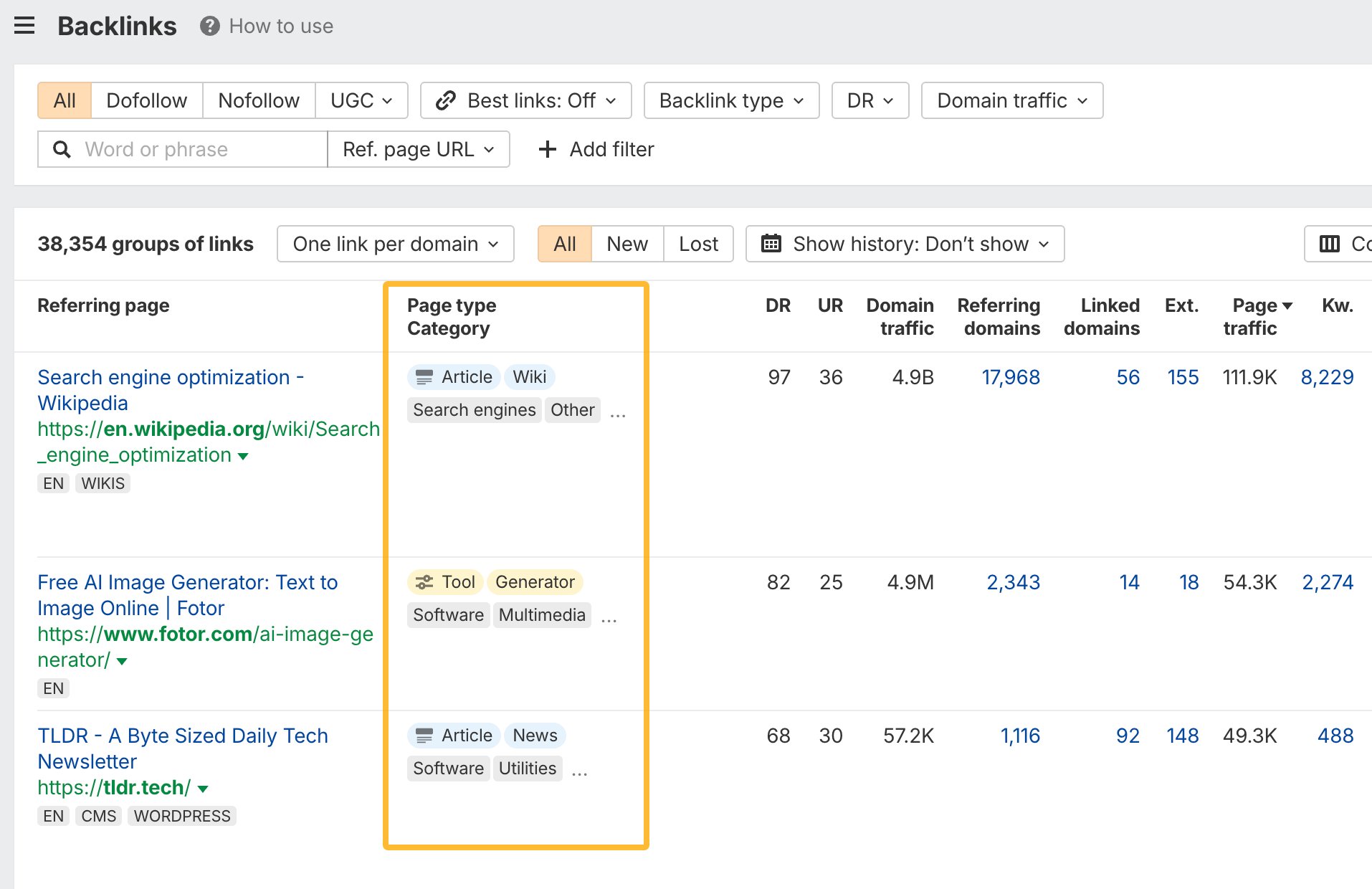Click the calendar icon in Show history
The height and width of the screenshot is (889, 1372).
pos(771,244)
